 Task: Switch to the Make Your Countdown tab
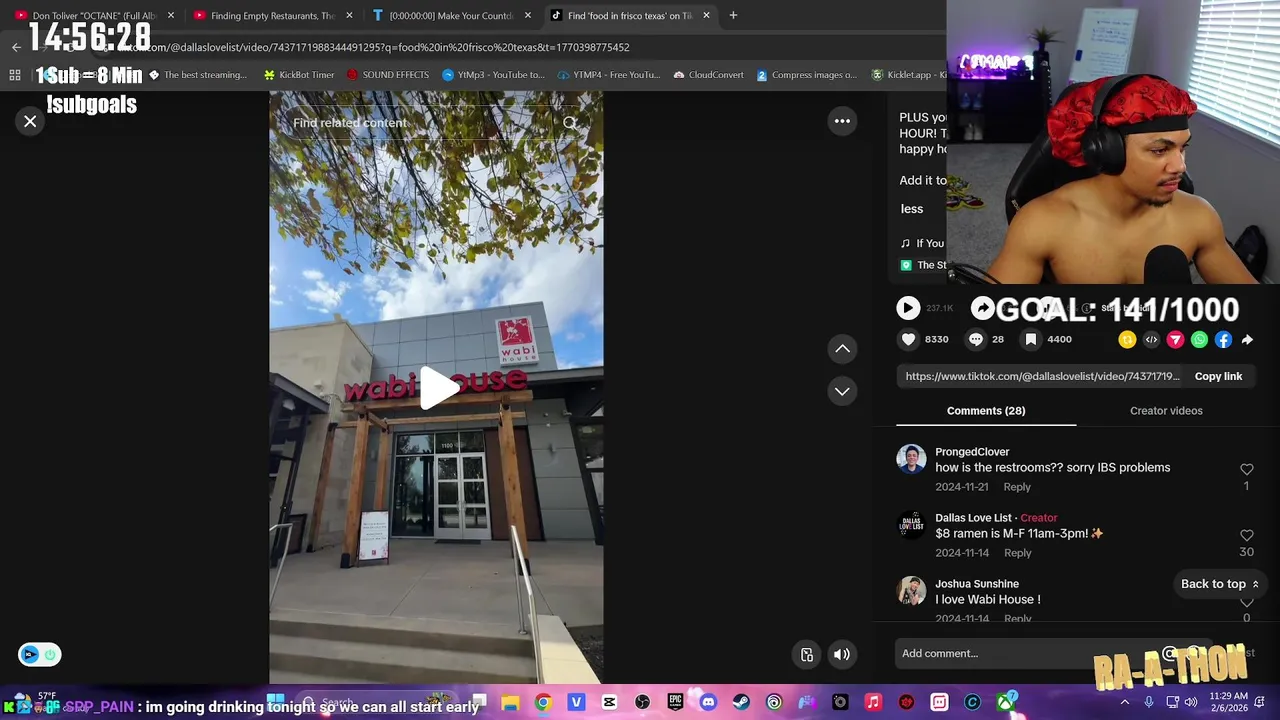[450, 15]
